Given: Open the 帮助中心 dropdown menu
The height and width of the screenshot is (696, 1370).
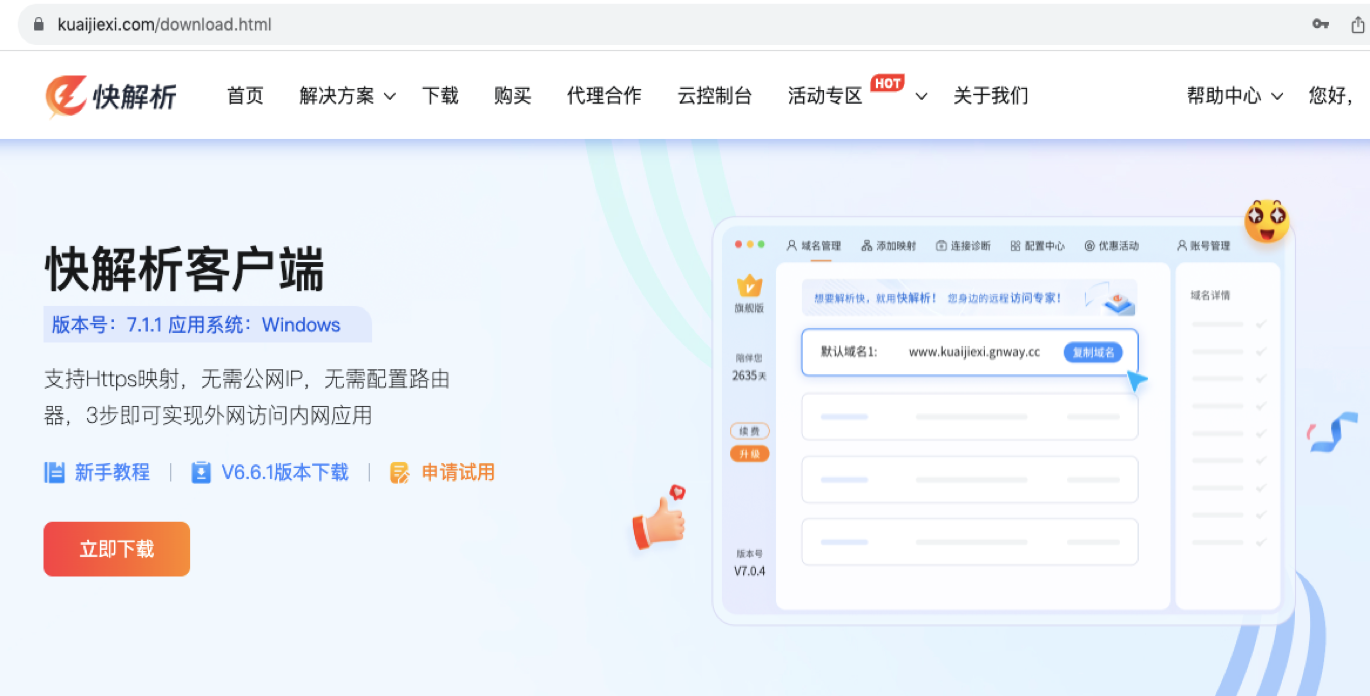Looking at the screenshot, I should coord(1234,96).
